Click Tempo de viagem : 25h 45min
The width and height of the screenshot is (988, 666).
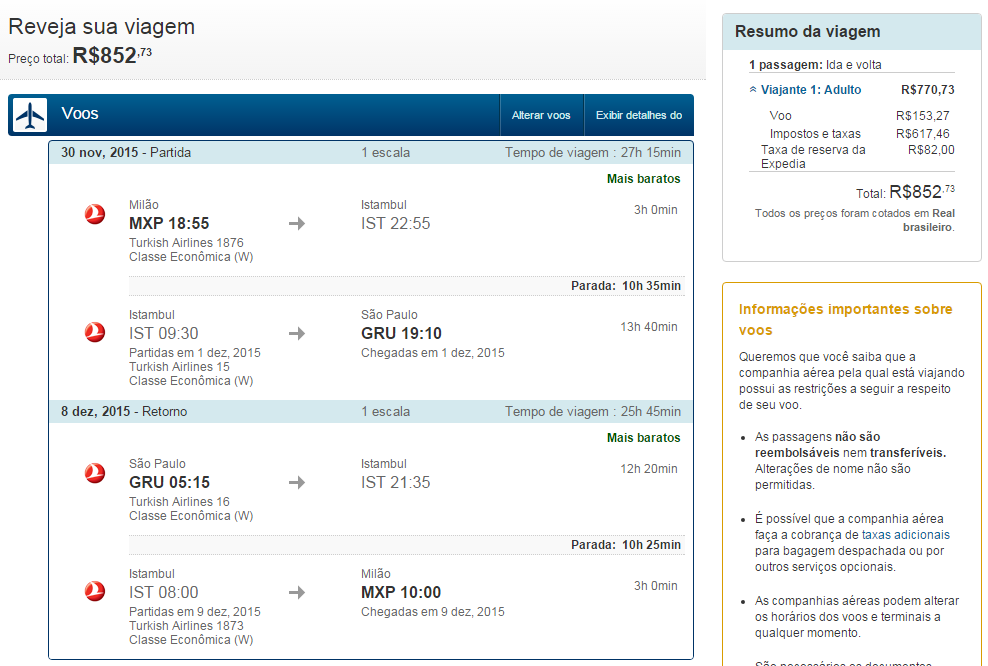click(592, 411)
